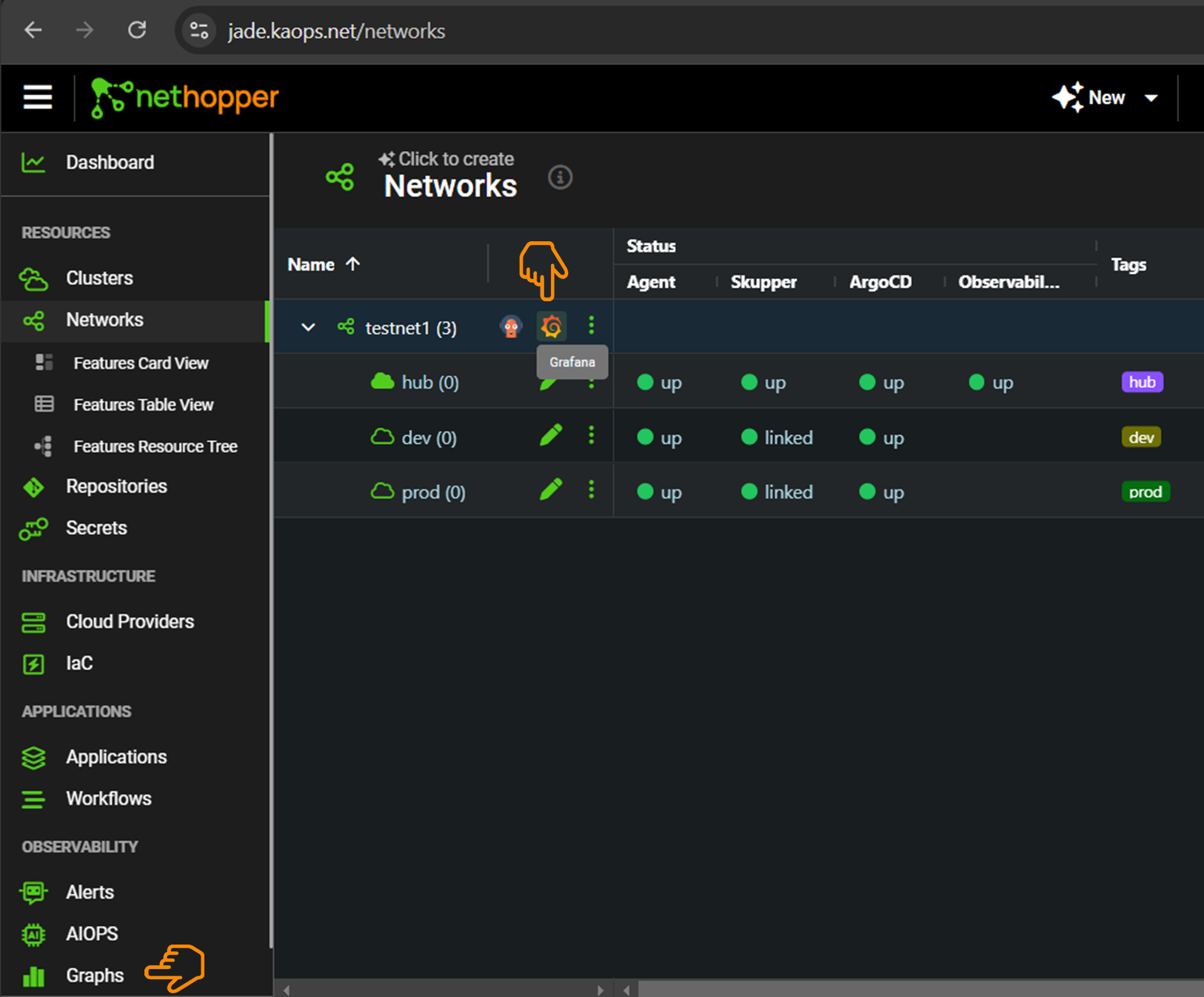
Task: Click the dev cloud icon
Action: [382, 436]
